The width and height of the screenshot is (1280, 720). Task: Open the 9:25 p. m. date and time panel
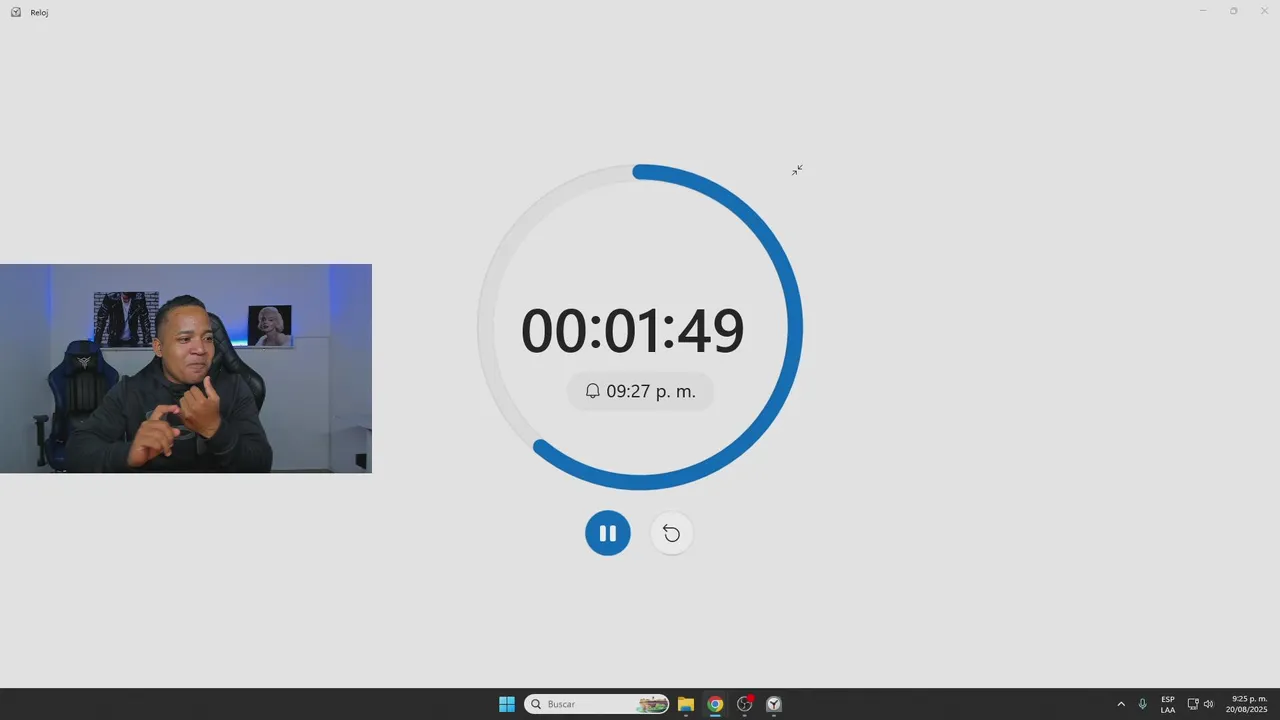[1247, 704]
